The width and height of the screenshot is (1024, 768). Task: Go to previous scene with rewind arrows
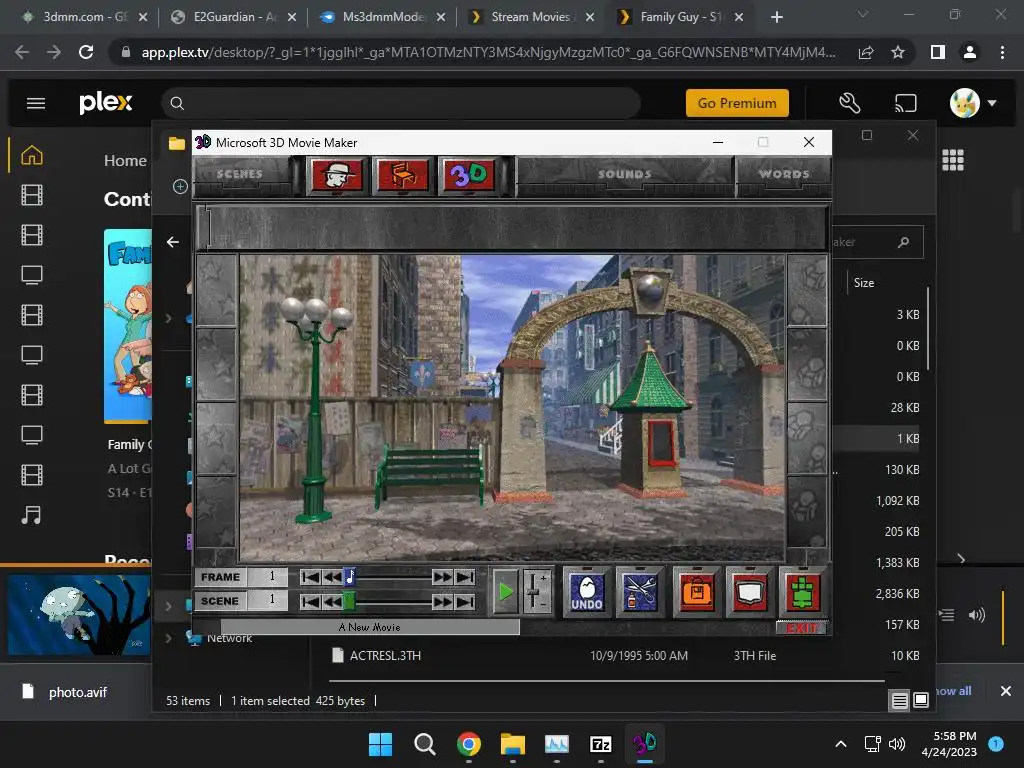(x=332, y=601)
